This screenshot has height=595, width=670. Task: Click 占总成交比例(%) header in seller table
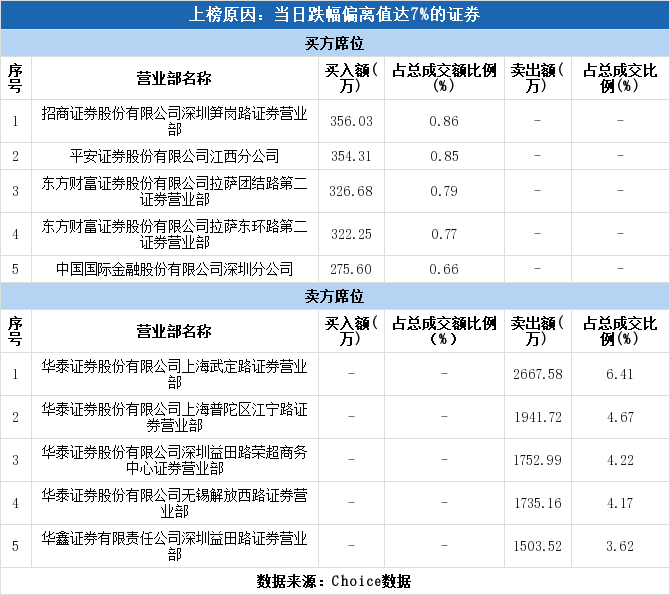point(620,332)
